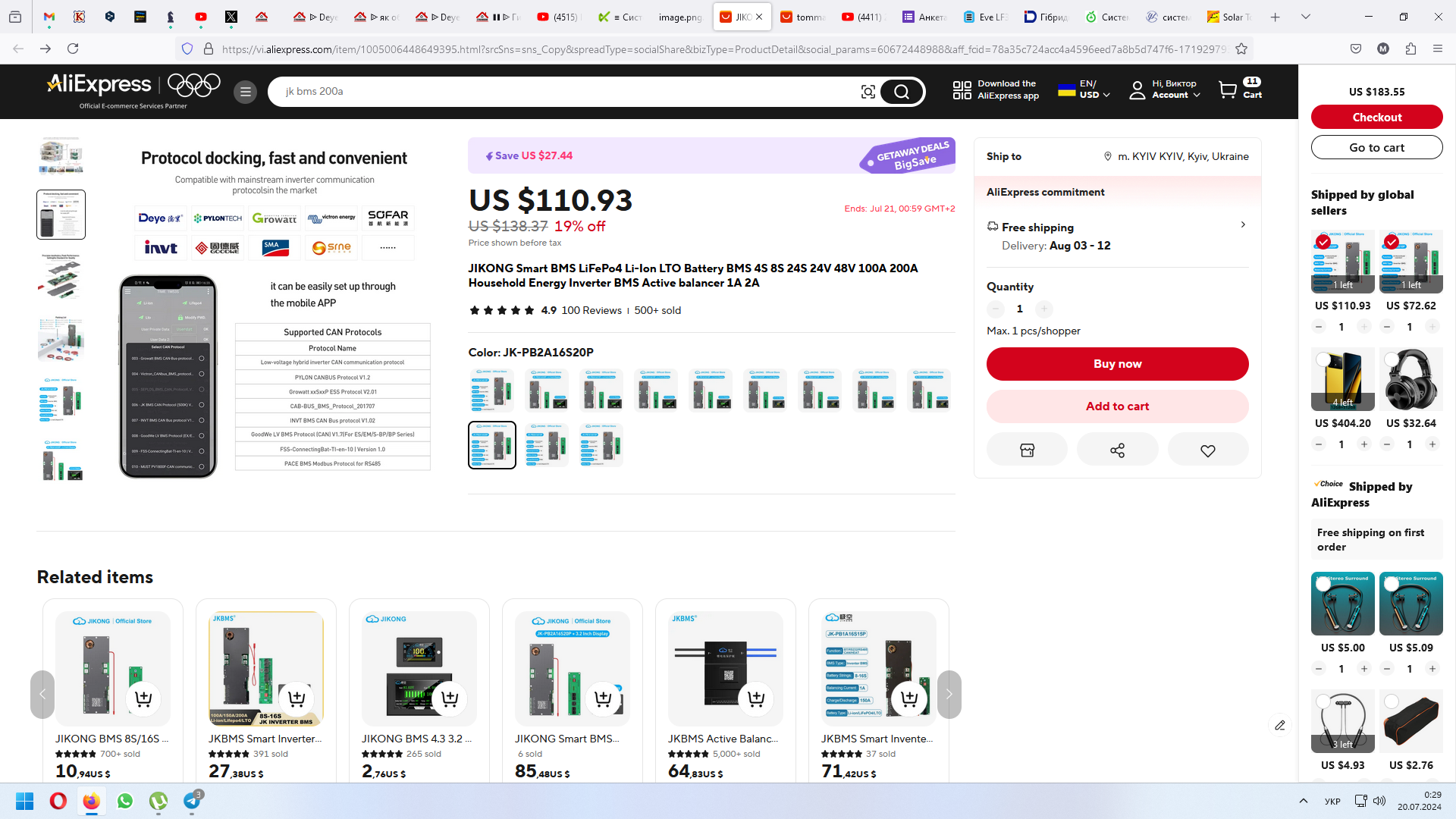Select the second color variant swatch
This screenshot has width=1456, height=819.
pos(547,390)
